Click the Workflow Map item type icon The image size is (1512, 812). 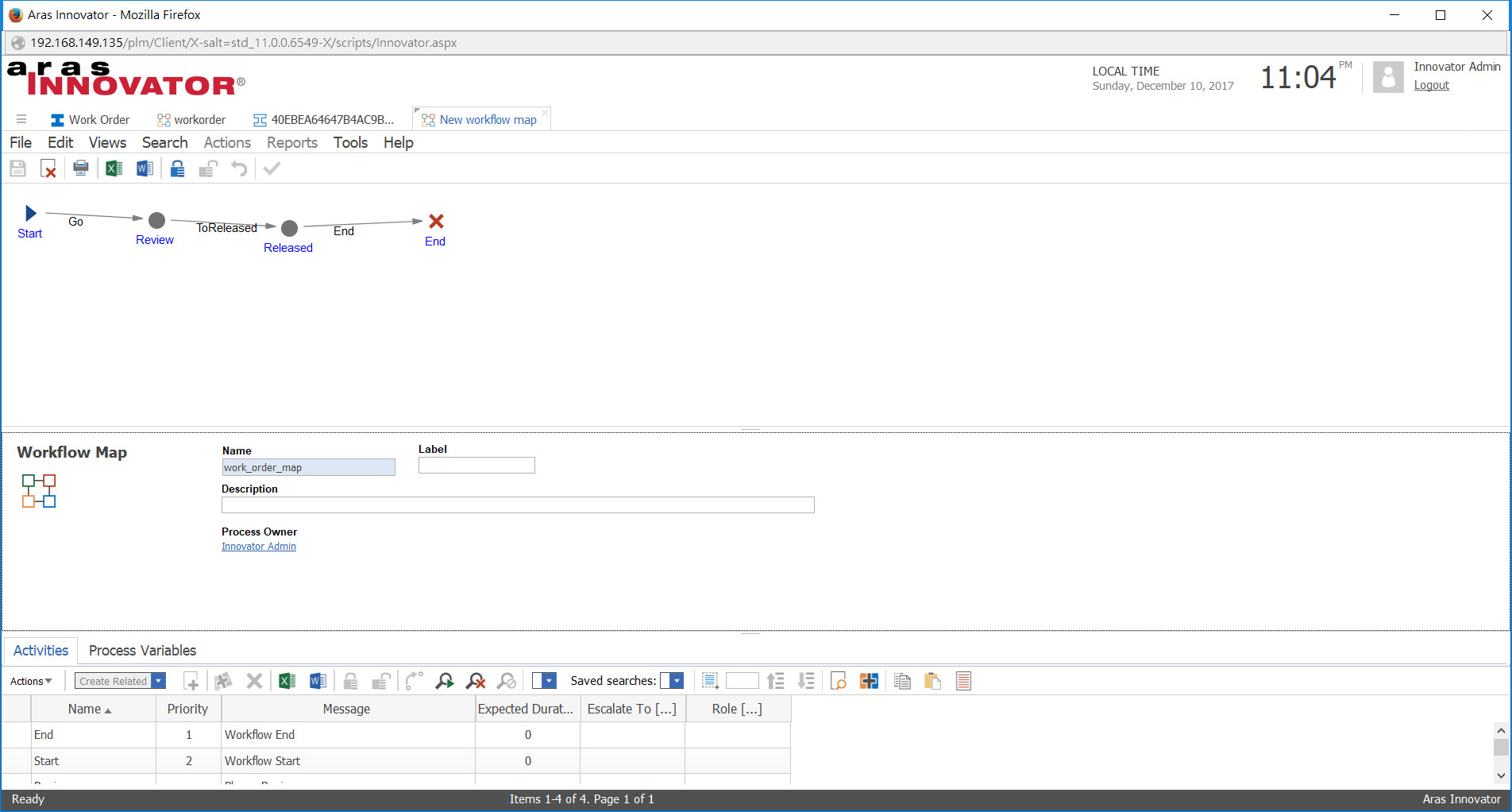pos(39,491)
